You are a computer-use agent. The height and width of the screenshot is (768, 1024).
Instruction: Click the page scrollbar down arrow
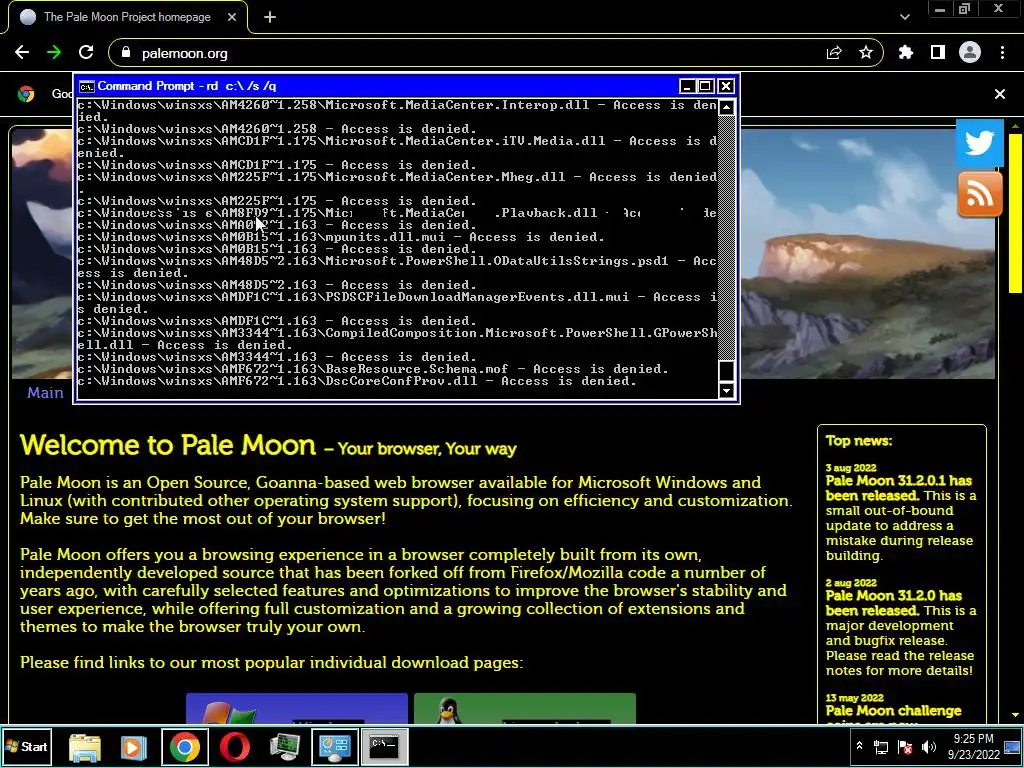coord(1016,715)
